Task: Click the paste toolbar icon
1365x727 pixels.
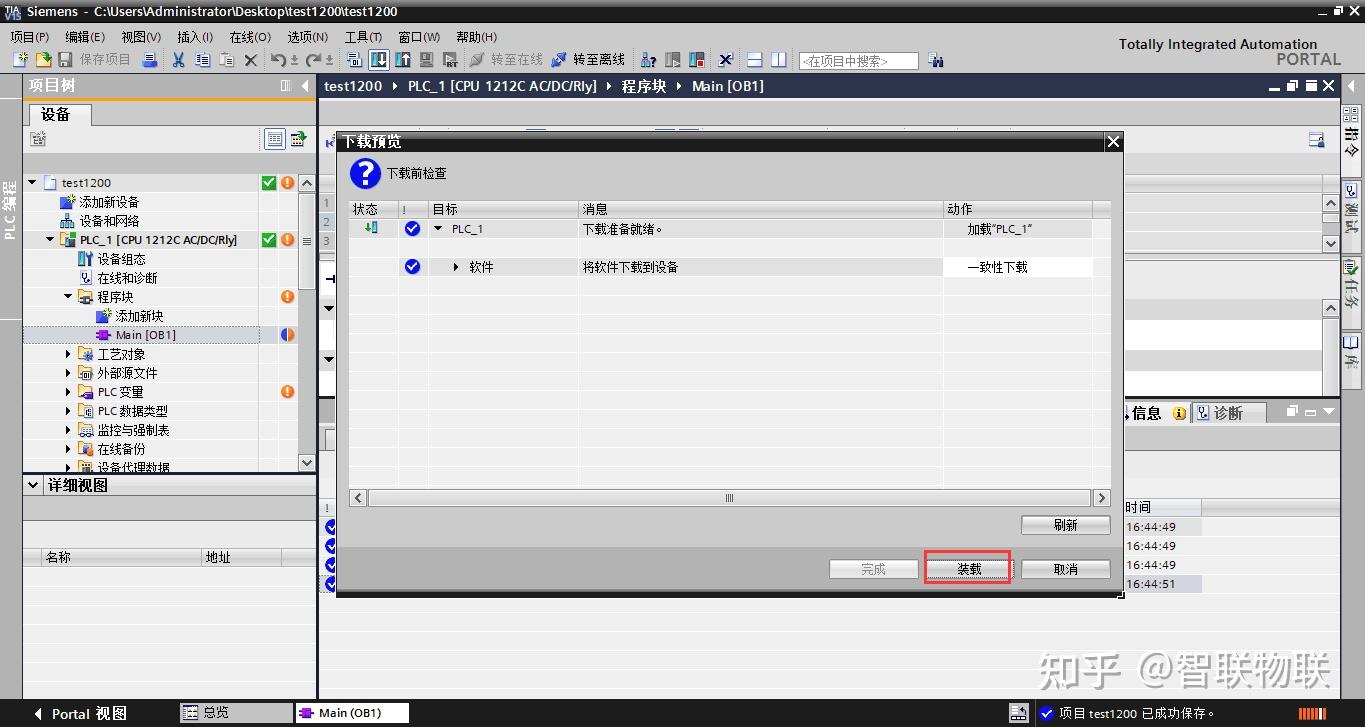Action: (x=227, y=60)
